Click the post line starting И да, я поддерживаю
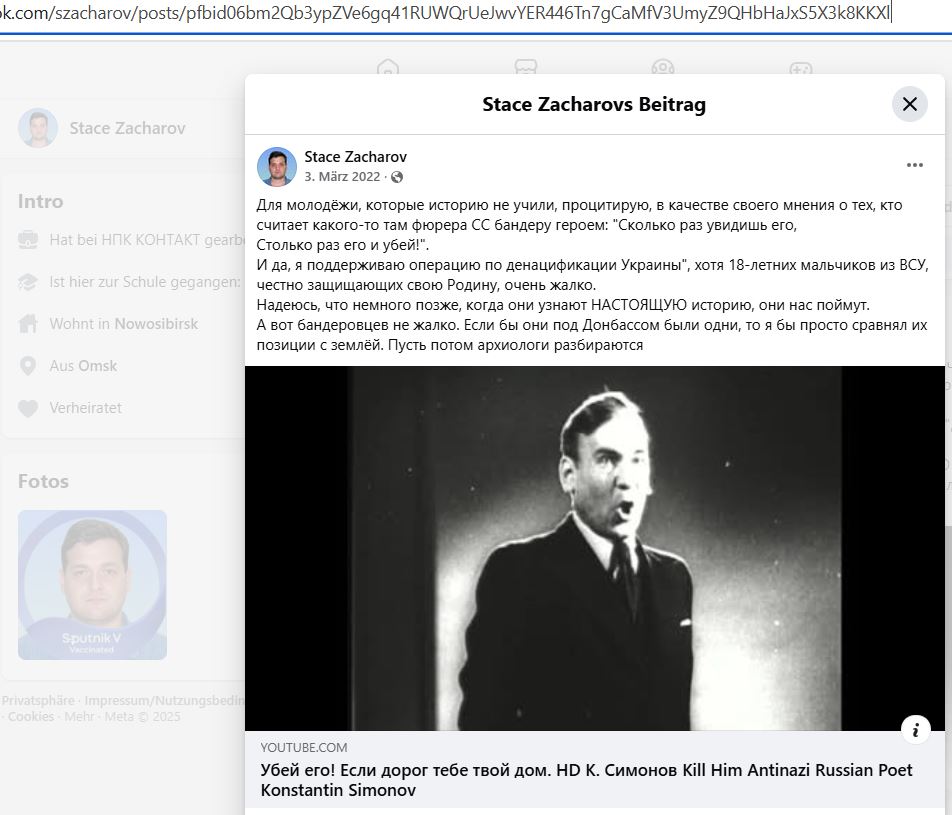Viewport: 952px width, 815px height. click(x=593, y=265)
